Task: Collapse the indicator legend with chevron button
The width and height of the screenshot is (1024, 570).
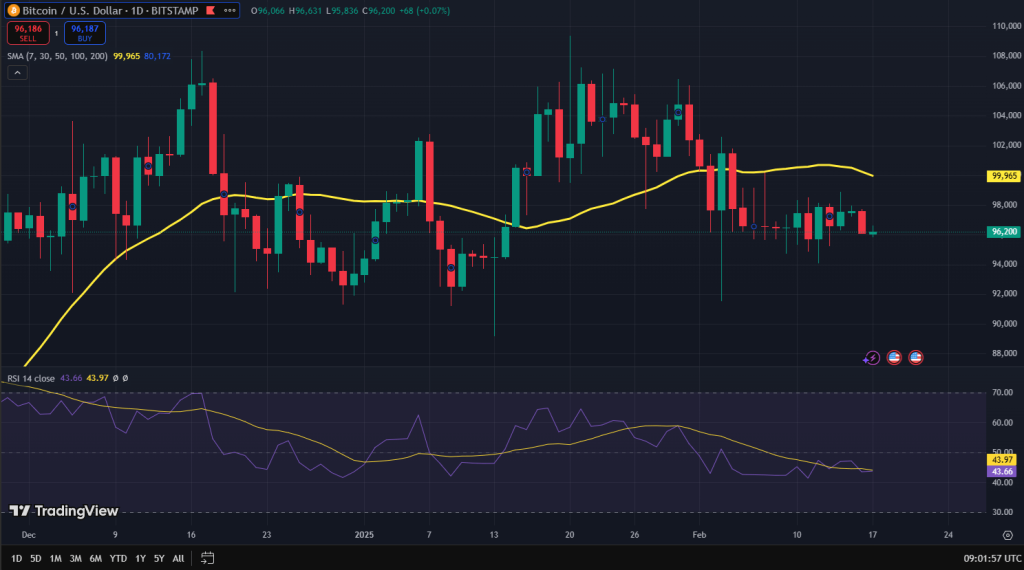Action: click(18, 72)
